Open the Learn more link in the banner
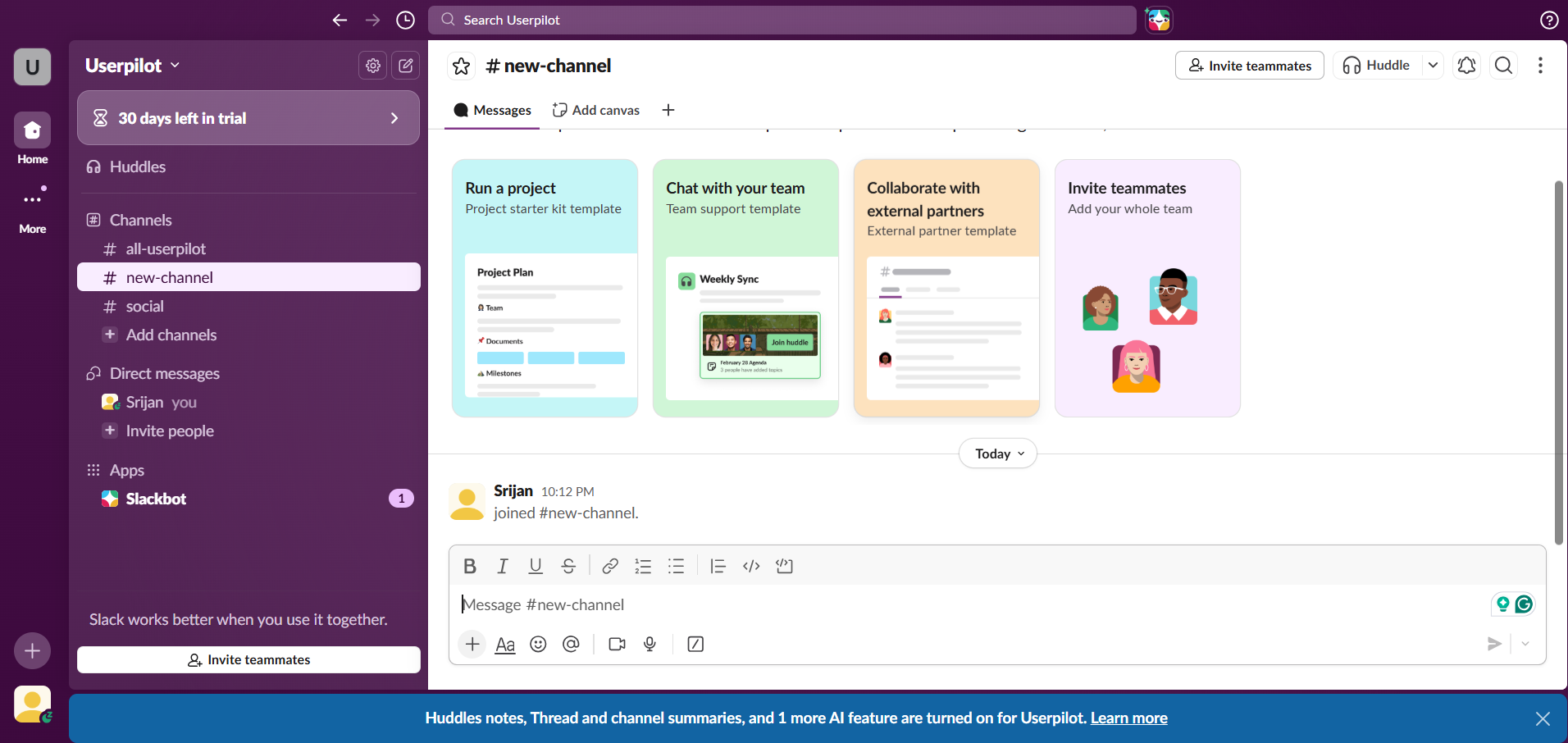Viewport: 1568px width, 743px height. coord(1128,718)
